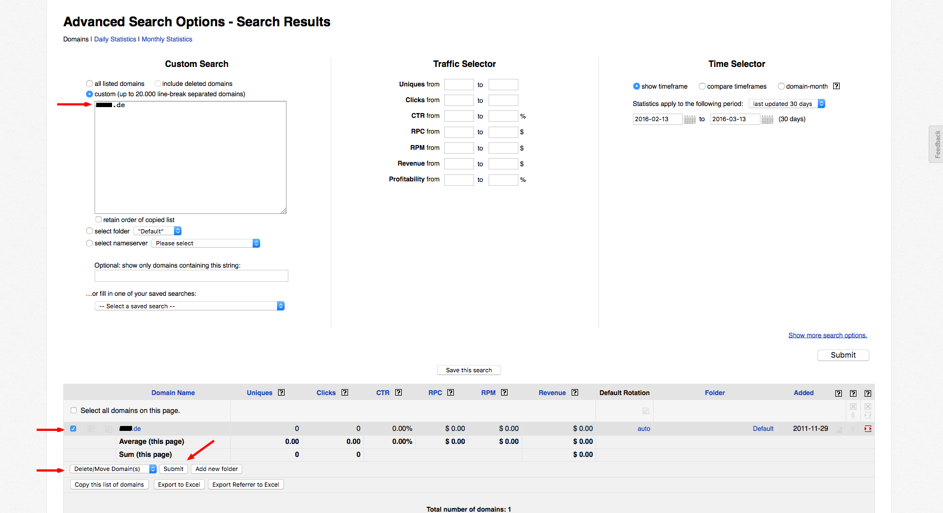
Task: Open the Delete/Move Domain(s) dropdown
Action: click(x=113, y=469)
